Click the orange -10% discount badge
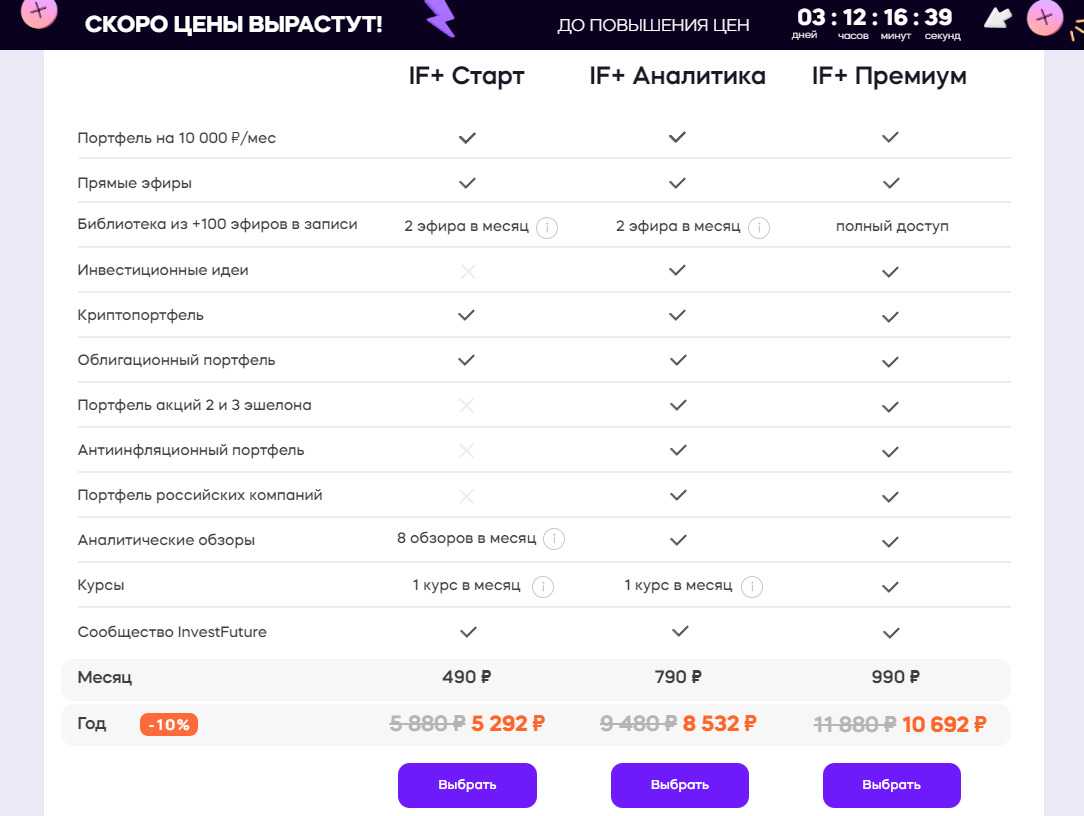This screenshot has height=816, width=1084. [169, 724]
